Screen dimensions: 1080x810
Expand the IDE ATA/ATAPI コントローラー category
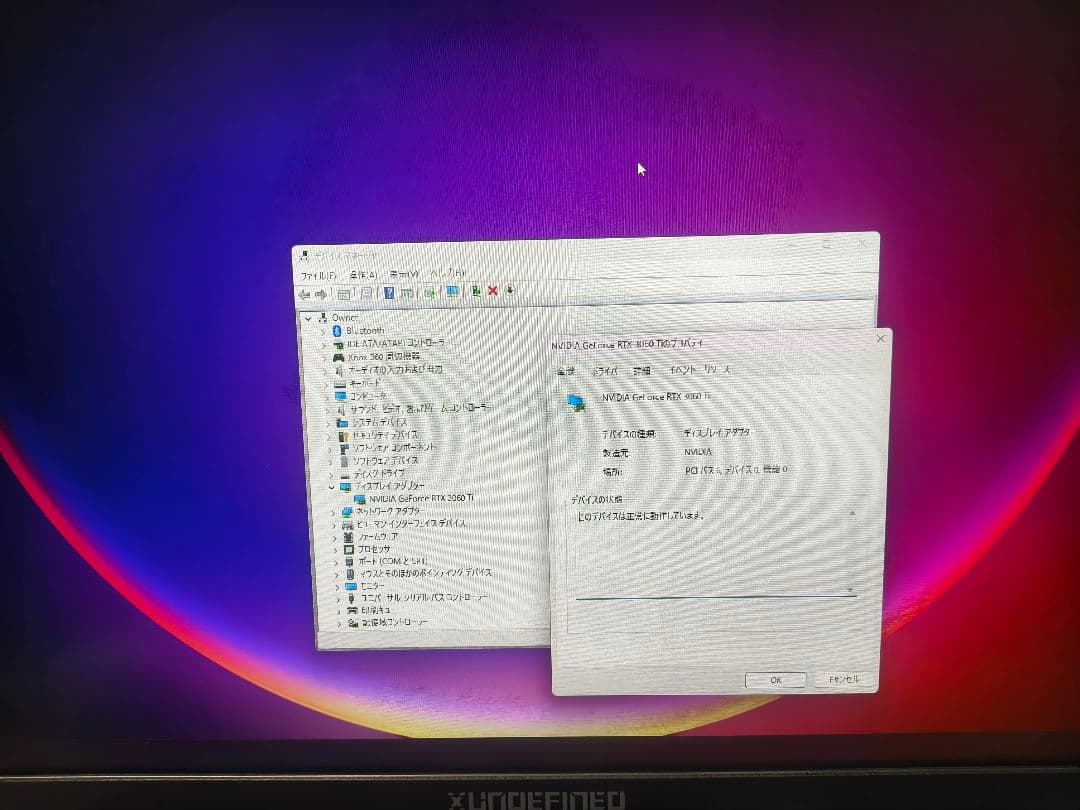pos(324,345)
